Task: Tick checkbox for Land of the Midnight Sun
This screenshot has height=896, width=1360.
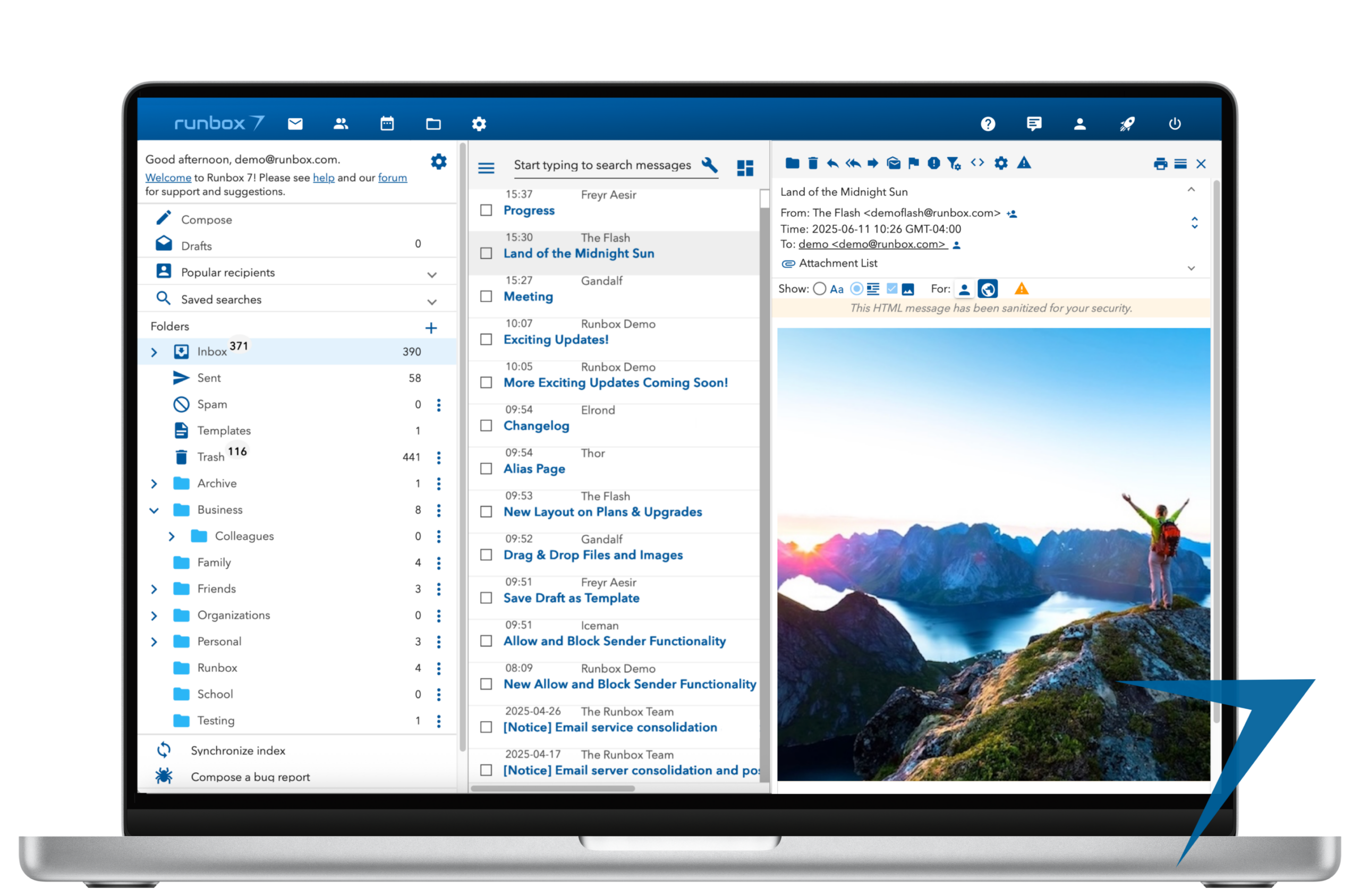Action: click(x=486, y=254)
